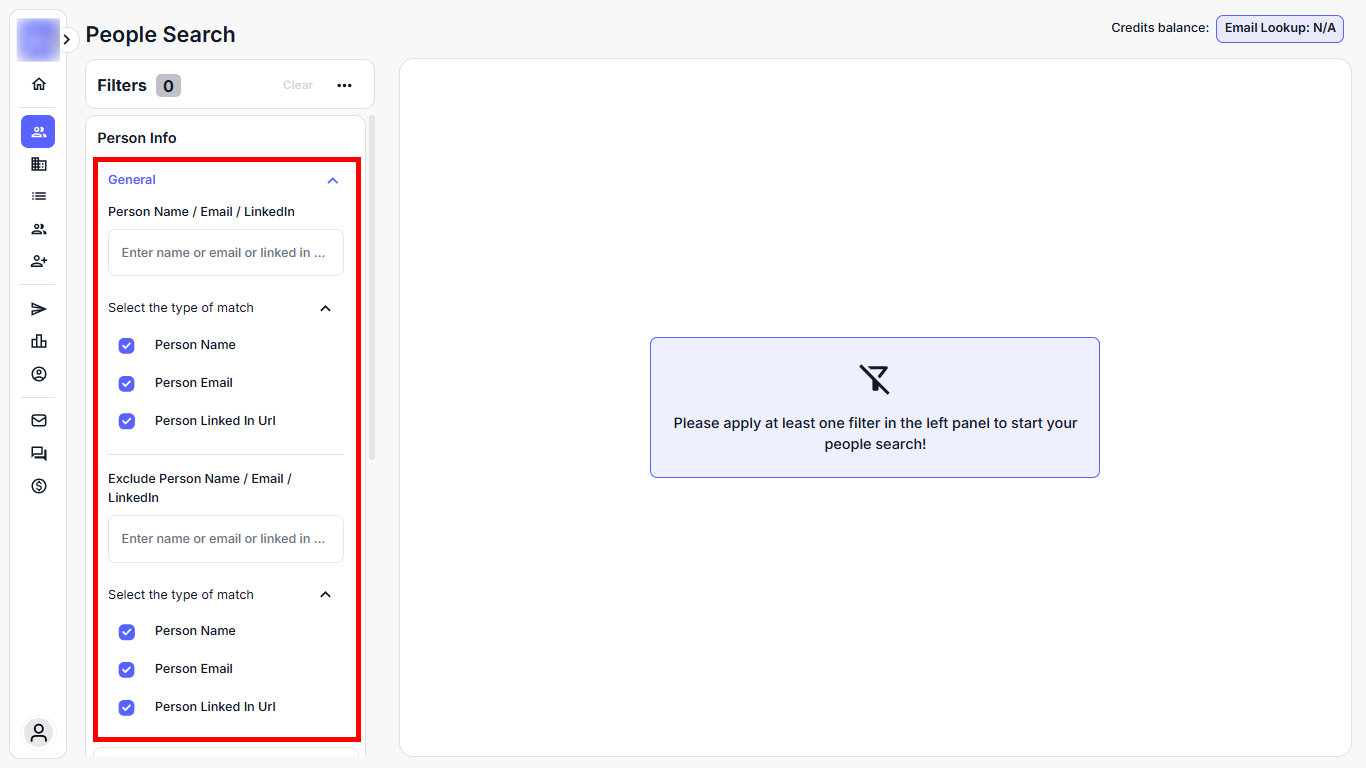The width and height of the screenshot is (1366, 768).
Task: Uncheck the first Person Name match checkbox
Action: [x=127, y=346]
